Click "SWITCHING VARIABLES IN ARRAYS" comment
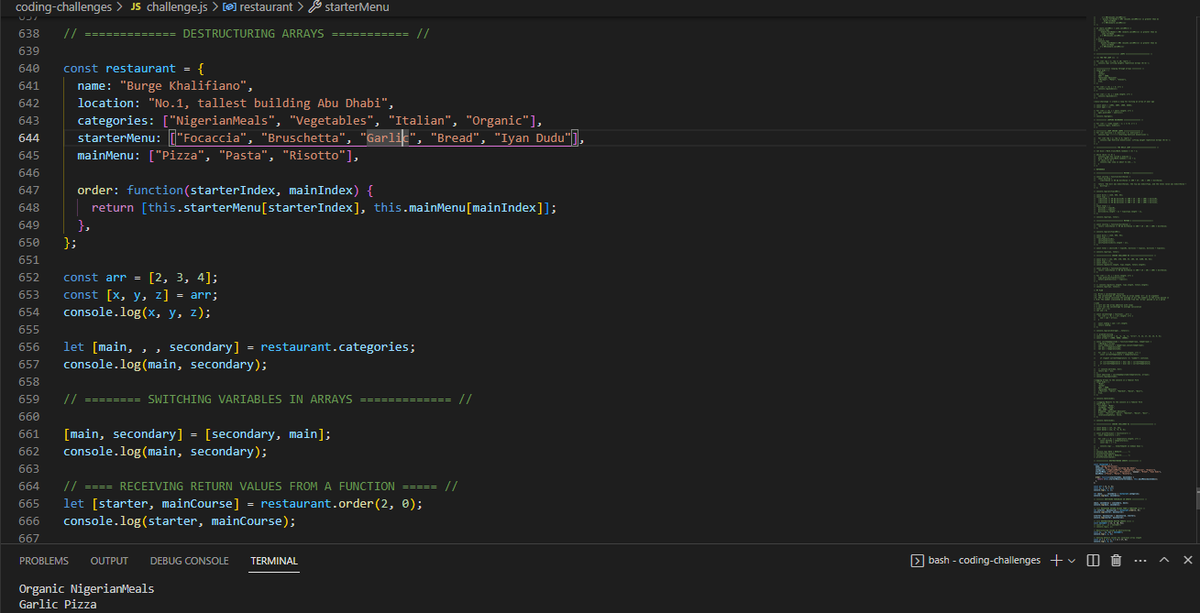 point(250,399)
